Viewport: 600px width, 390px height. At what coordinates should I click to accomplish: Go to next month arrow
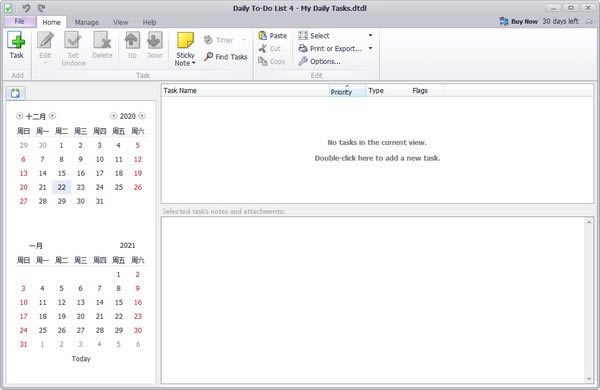click(52, 116)
